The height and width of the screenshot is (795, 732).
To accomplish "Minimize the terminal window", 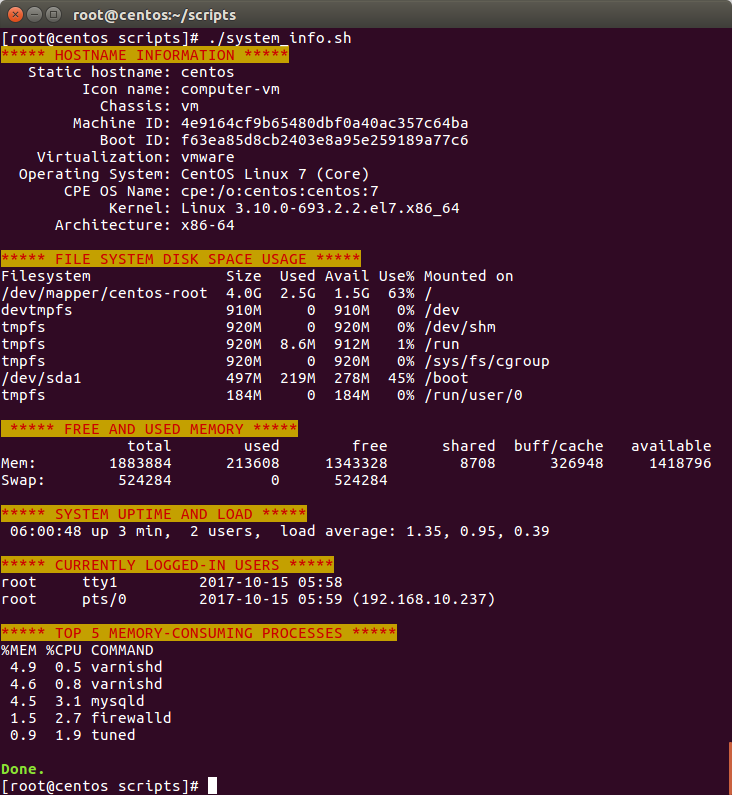I will point(33,14).
